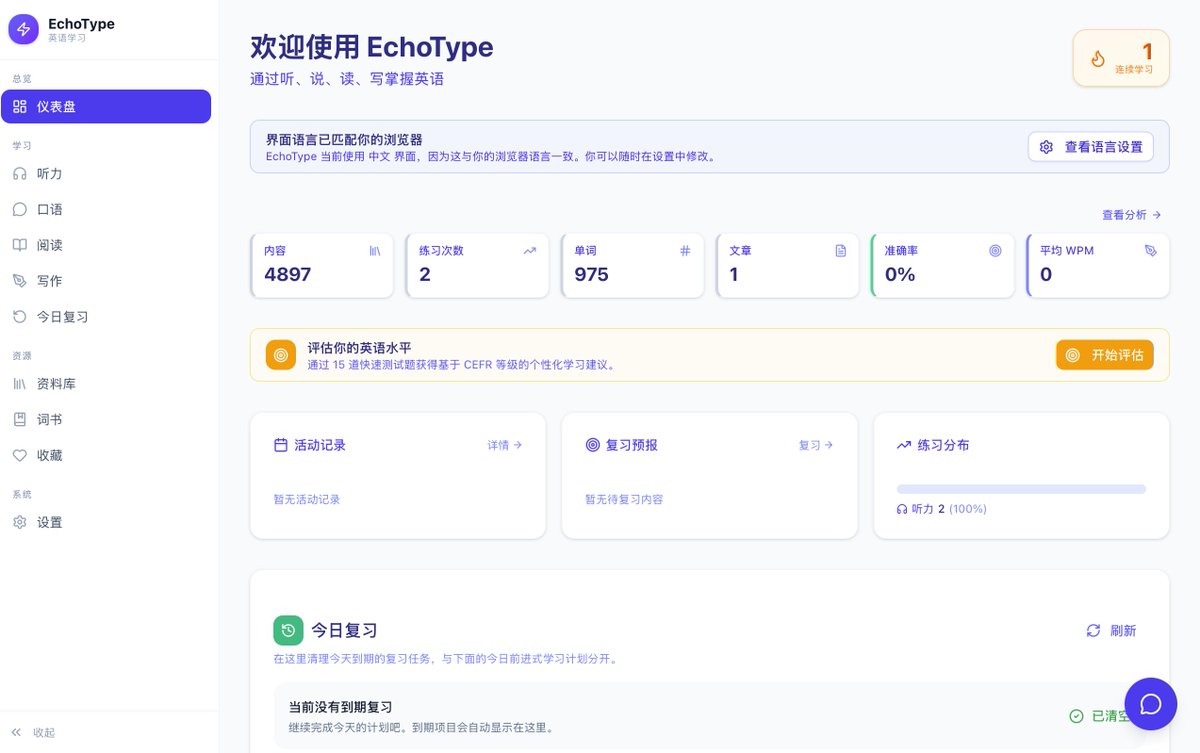
Task: Click the calendar icon beside 活动记录
Action: click(x=281, y=445)
